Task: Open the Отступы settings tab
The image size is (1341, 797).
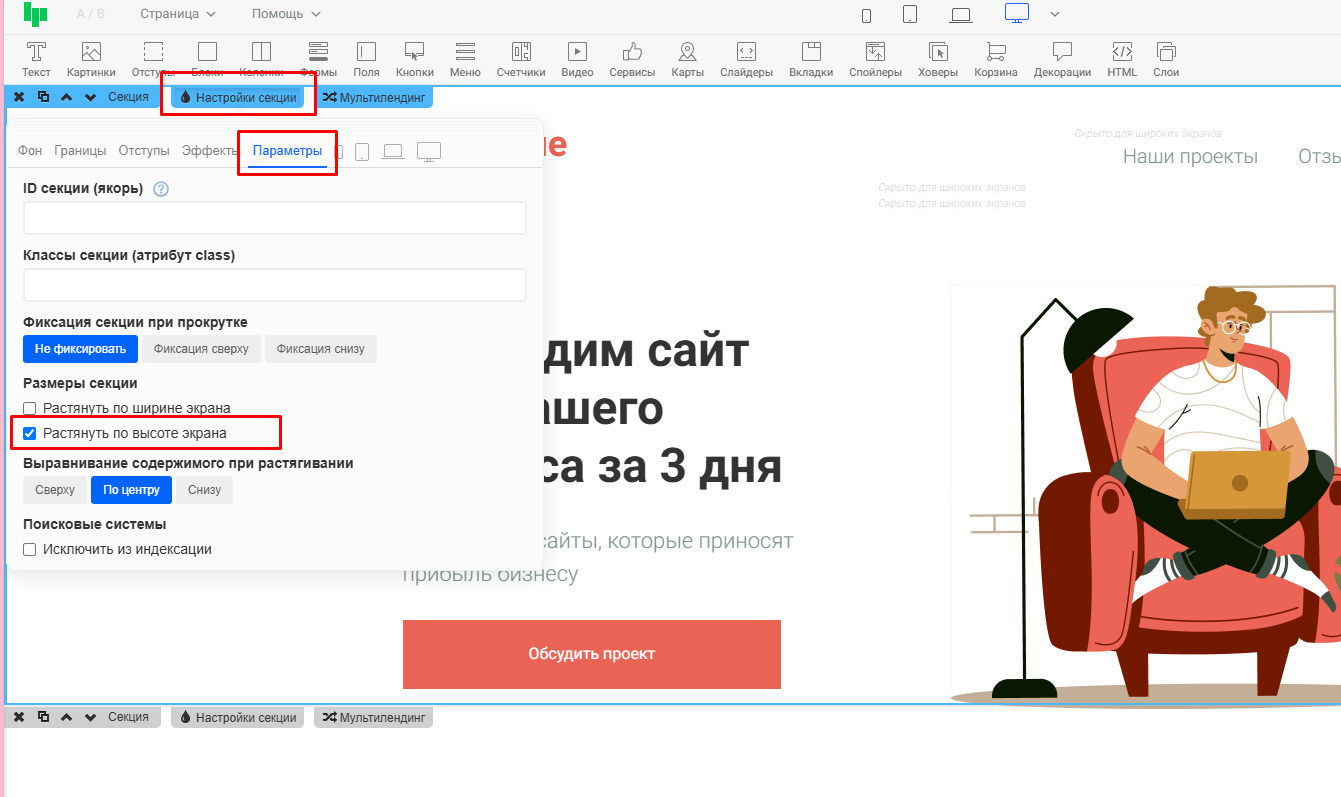Action: click(144, 151)
